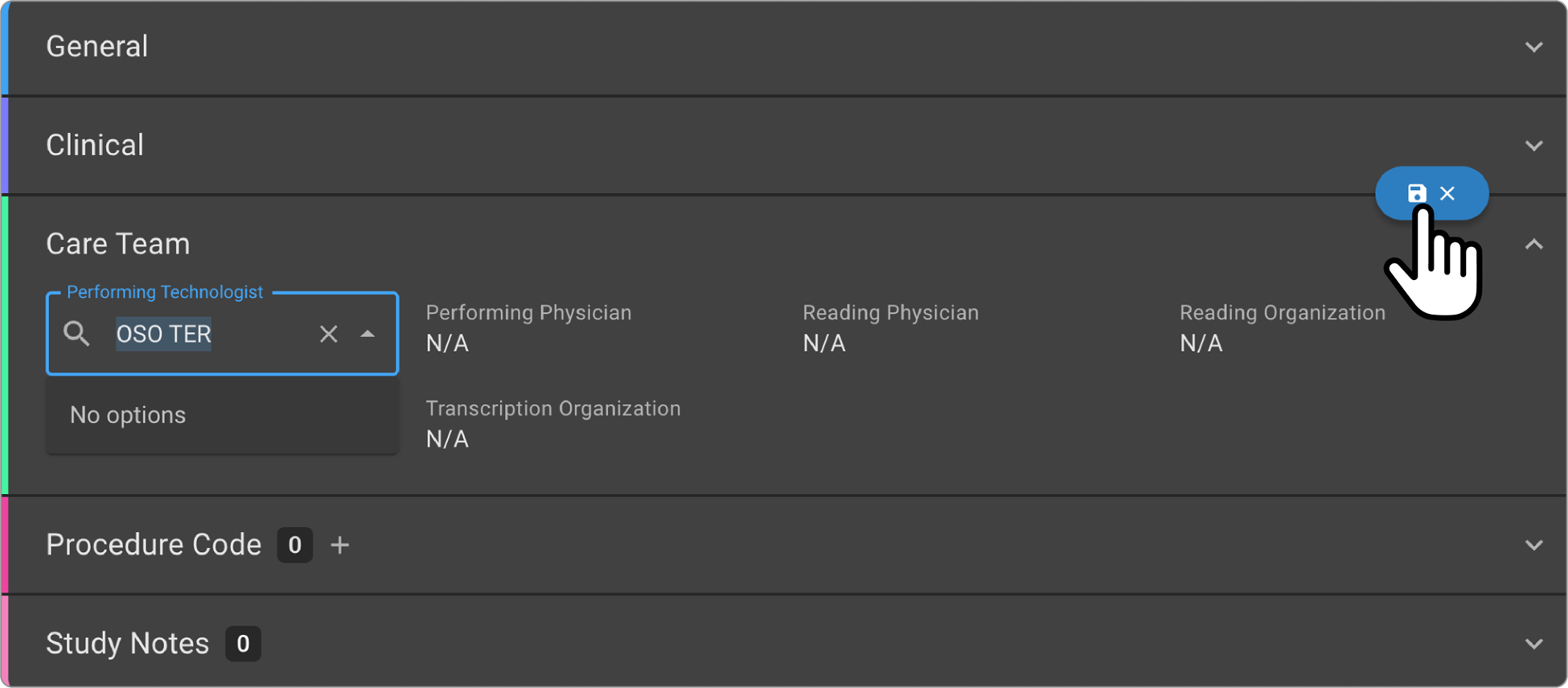The width and height of the screenshot is (1568, 688).
Task: Click the Procedure Code heading
Action: click(154, 545)
